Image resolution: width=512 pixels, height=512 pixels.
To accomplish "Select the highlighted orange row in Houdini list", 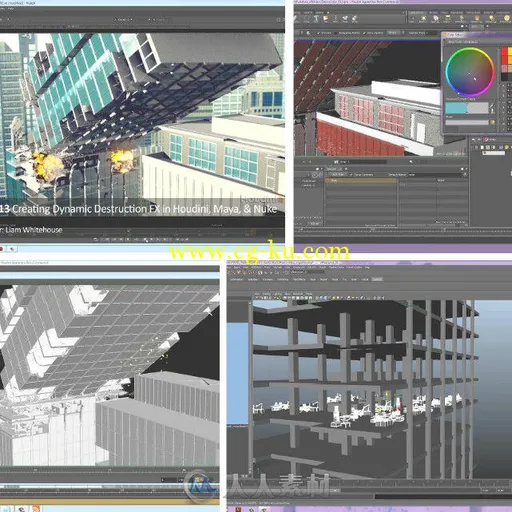I will pyautogui.click(x=361, y=181).
